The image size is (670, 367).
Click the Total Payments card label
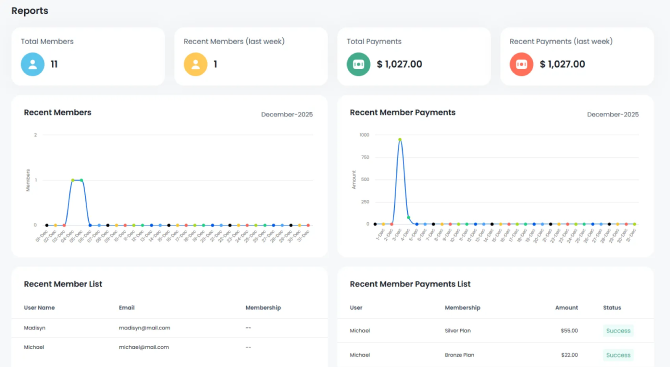point(374,41)
